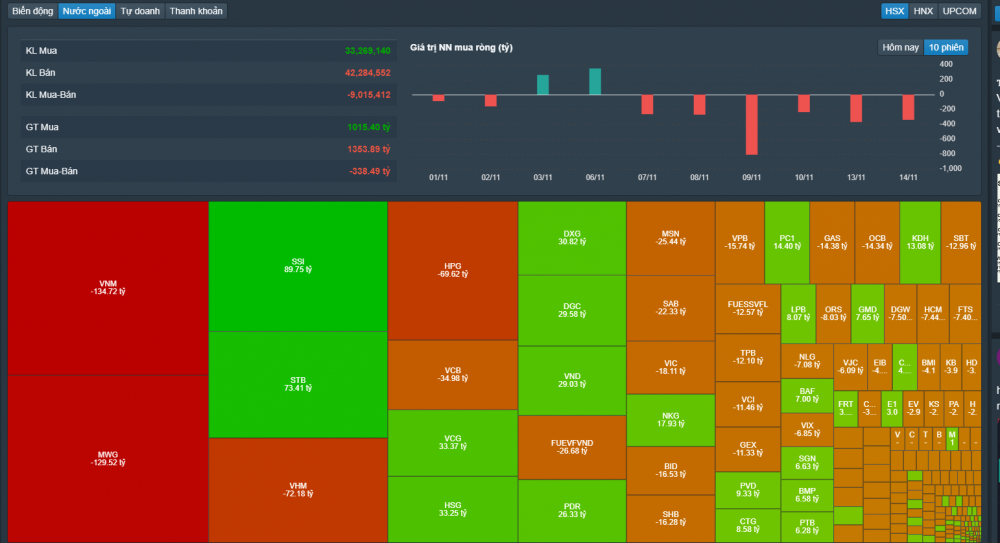Open the Biến động tab

[33, 11]
